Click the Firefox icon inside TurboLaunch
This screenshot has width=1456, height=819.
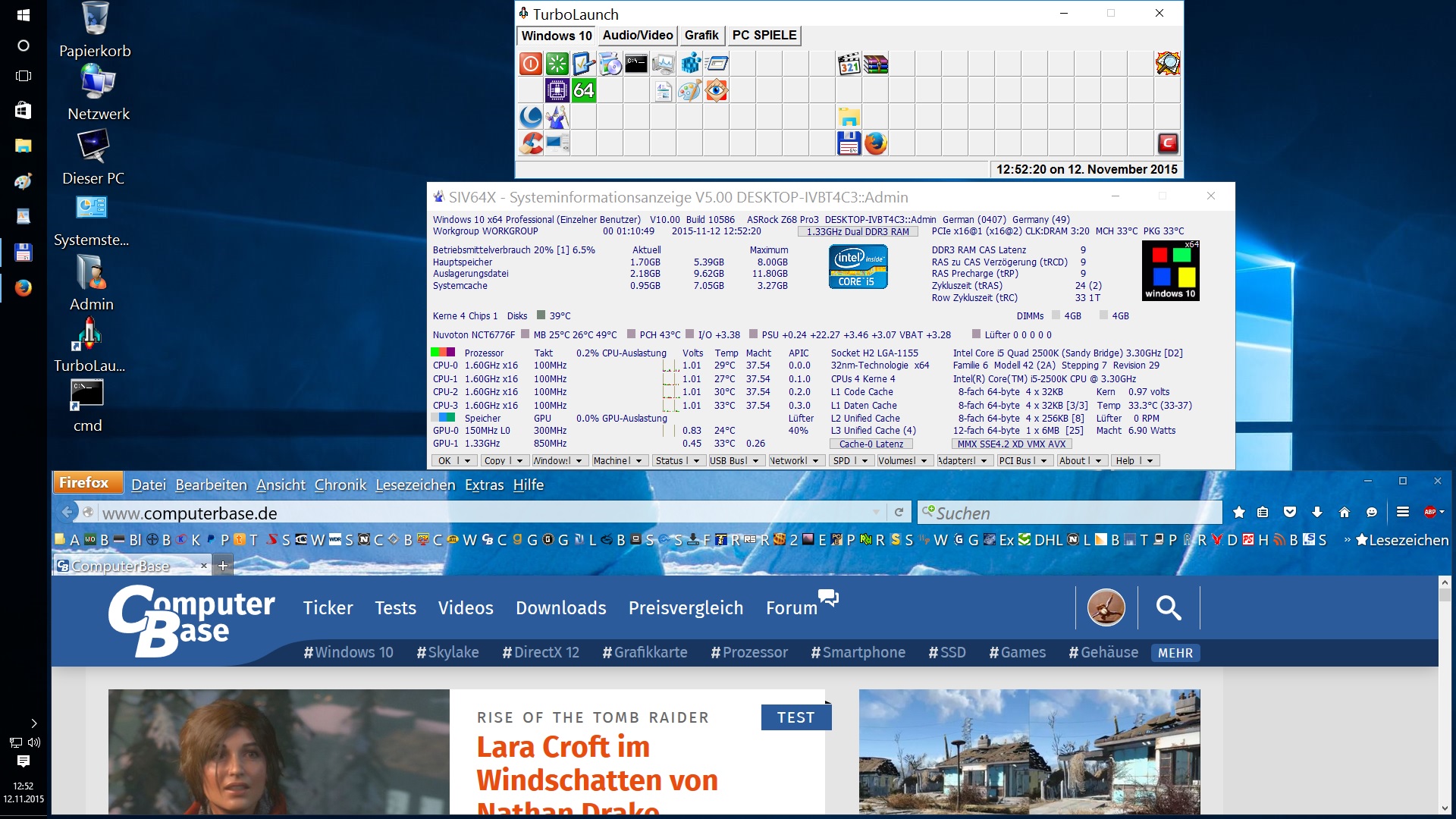876,143
